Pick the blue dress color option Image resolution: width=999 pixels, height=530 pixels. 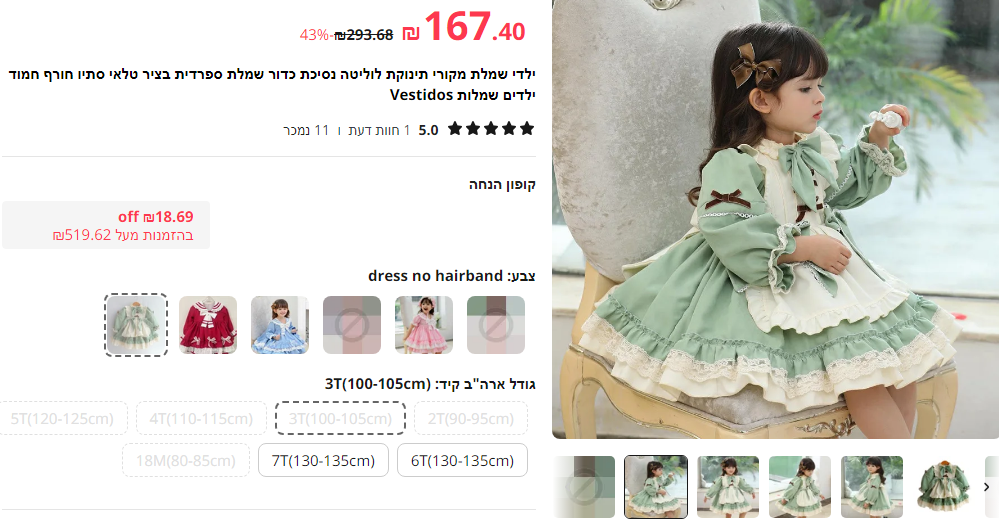point(280,325)
